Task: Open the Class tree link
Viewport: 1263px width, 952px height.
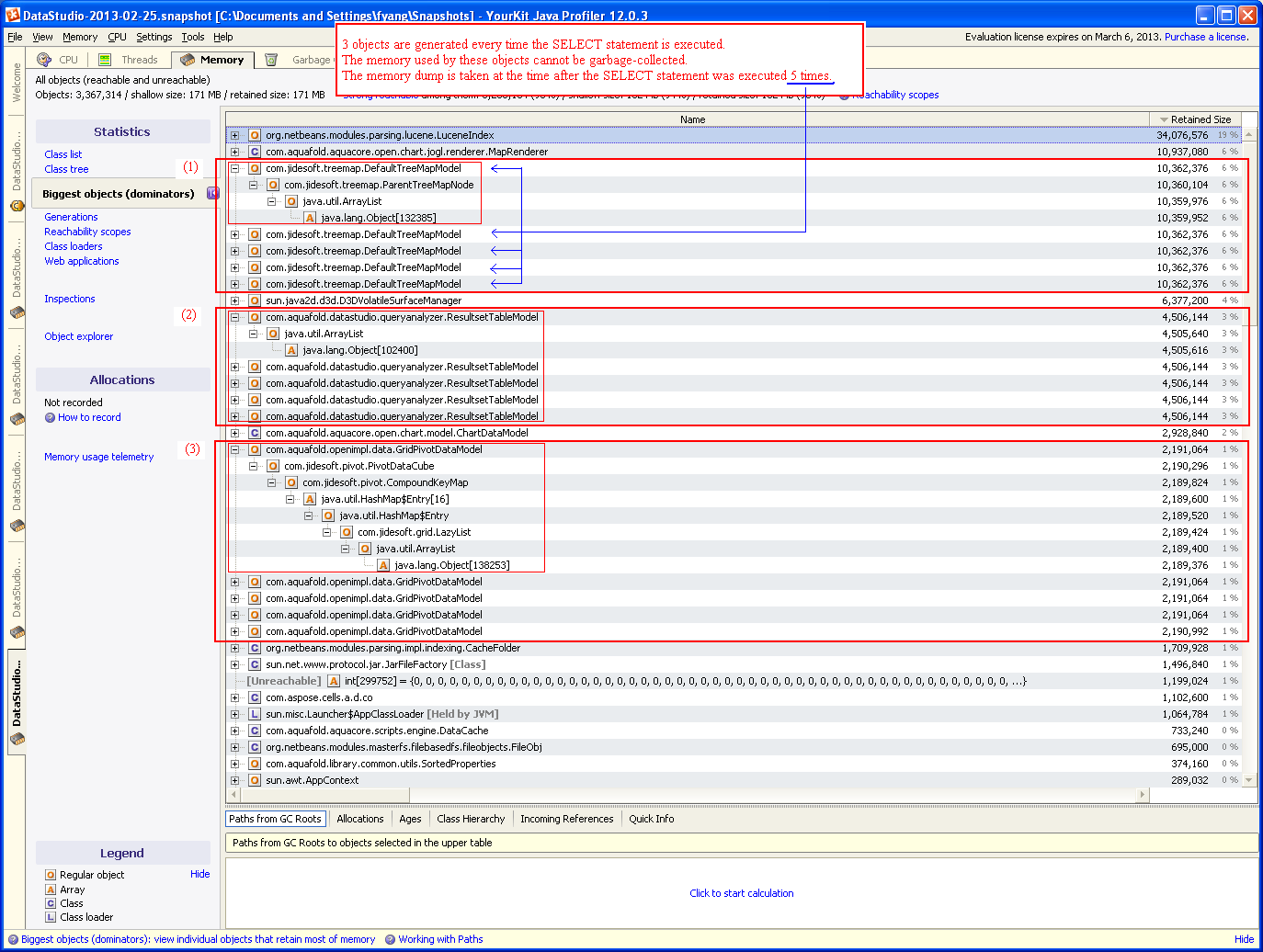Action: click(66, 169)
